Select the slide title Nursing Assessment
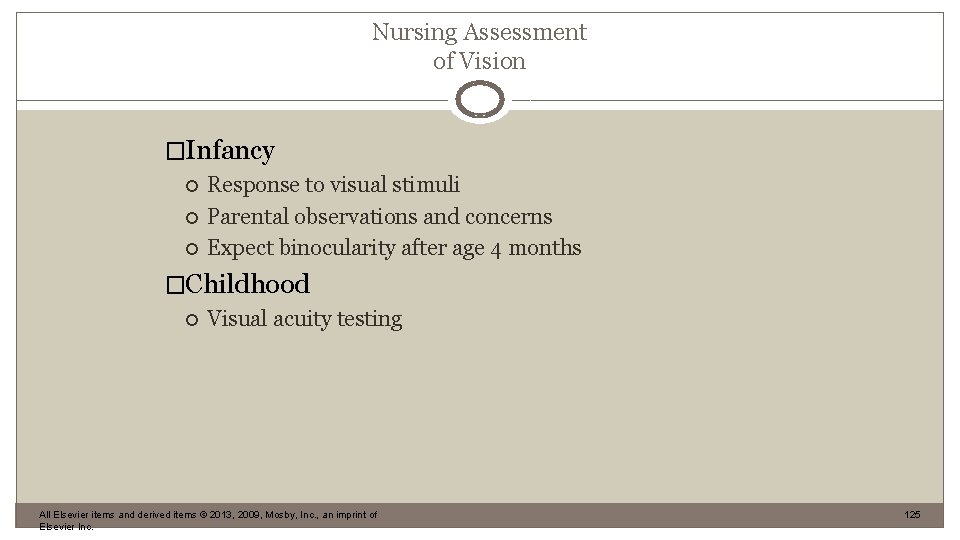This screenshot has width=960, height=540. coord(479,32)
